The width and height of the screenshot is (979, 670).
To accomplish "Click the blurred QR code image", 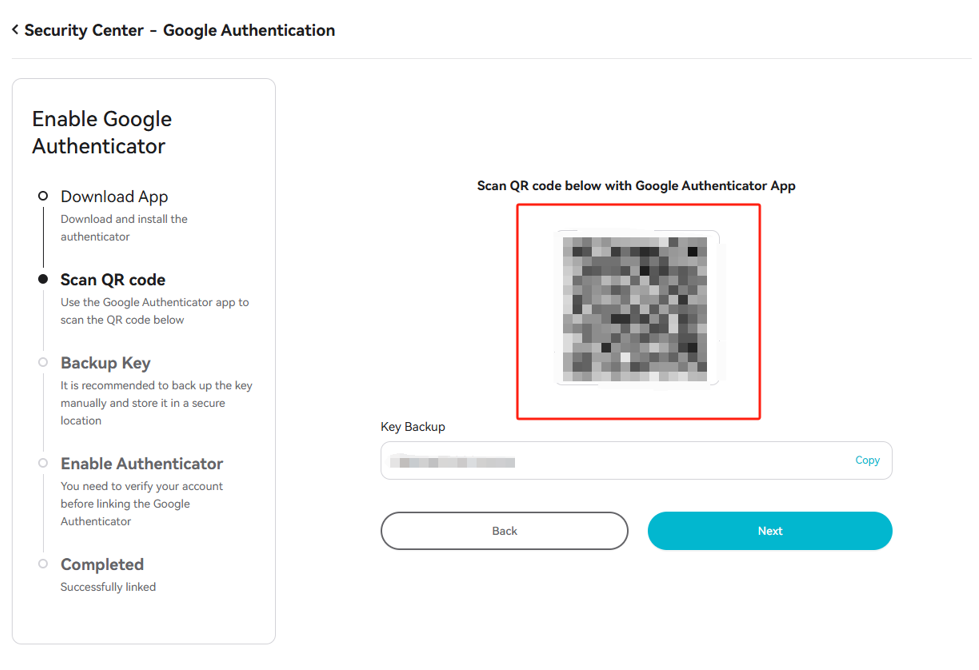I will point(636,308).
